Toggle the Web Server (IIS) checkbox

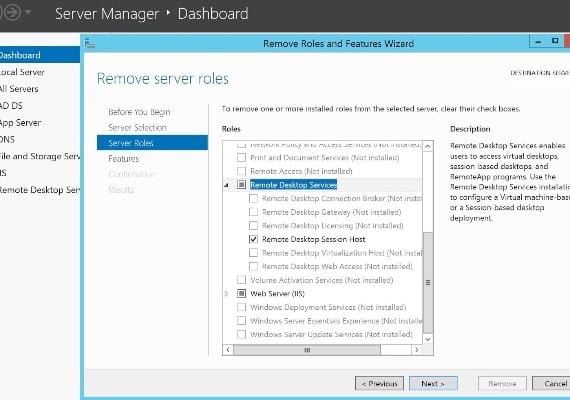point(241,293)
